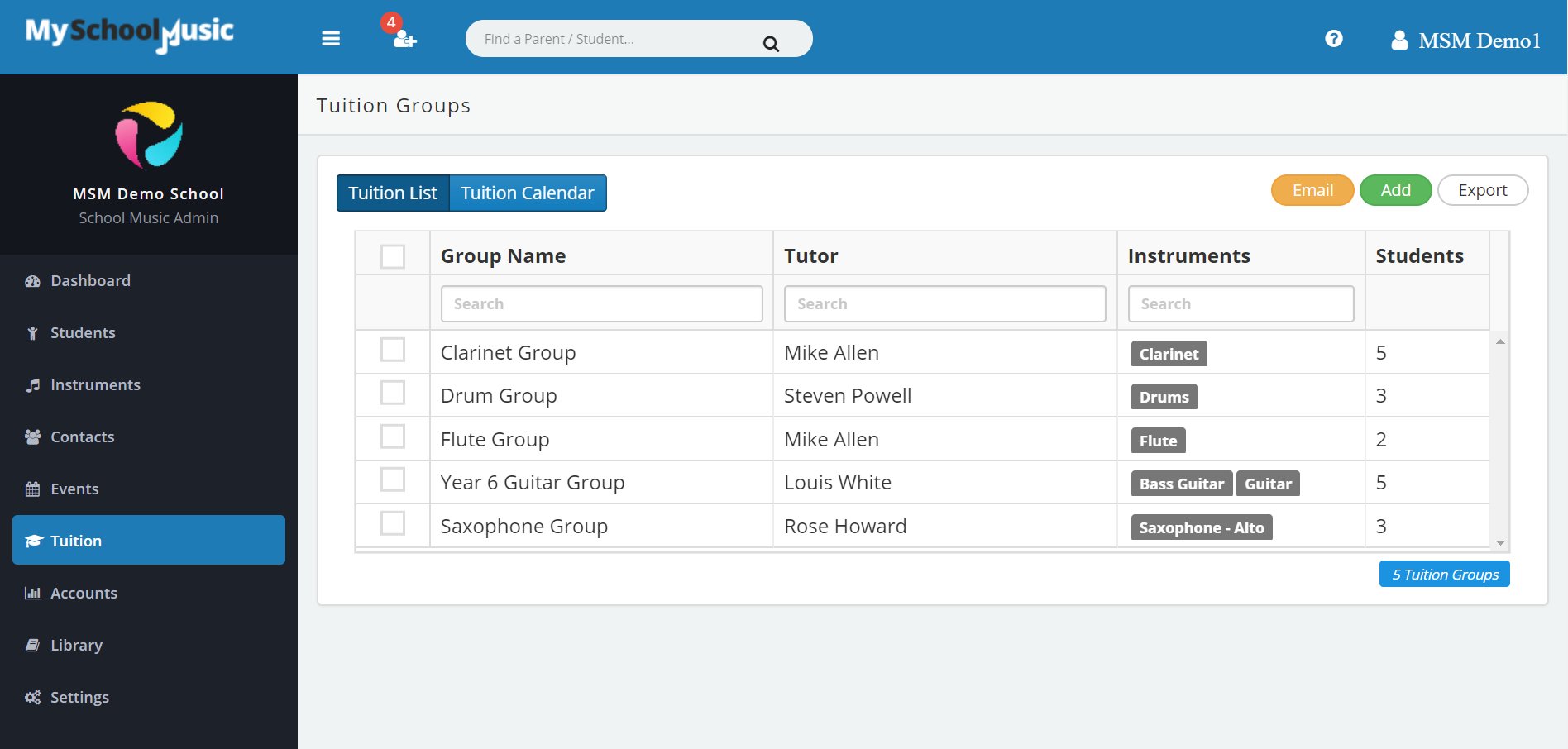
Task: Click the table scrollbar down arrow
Action: tap(1500, 542)
